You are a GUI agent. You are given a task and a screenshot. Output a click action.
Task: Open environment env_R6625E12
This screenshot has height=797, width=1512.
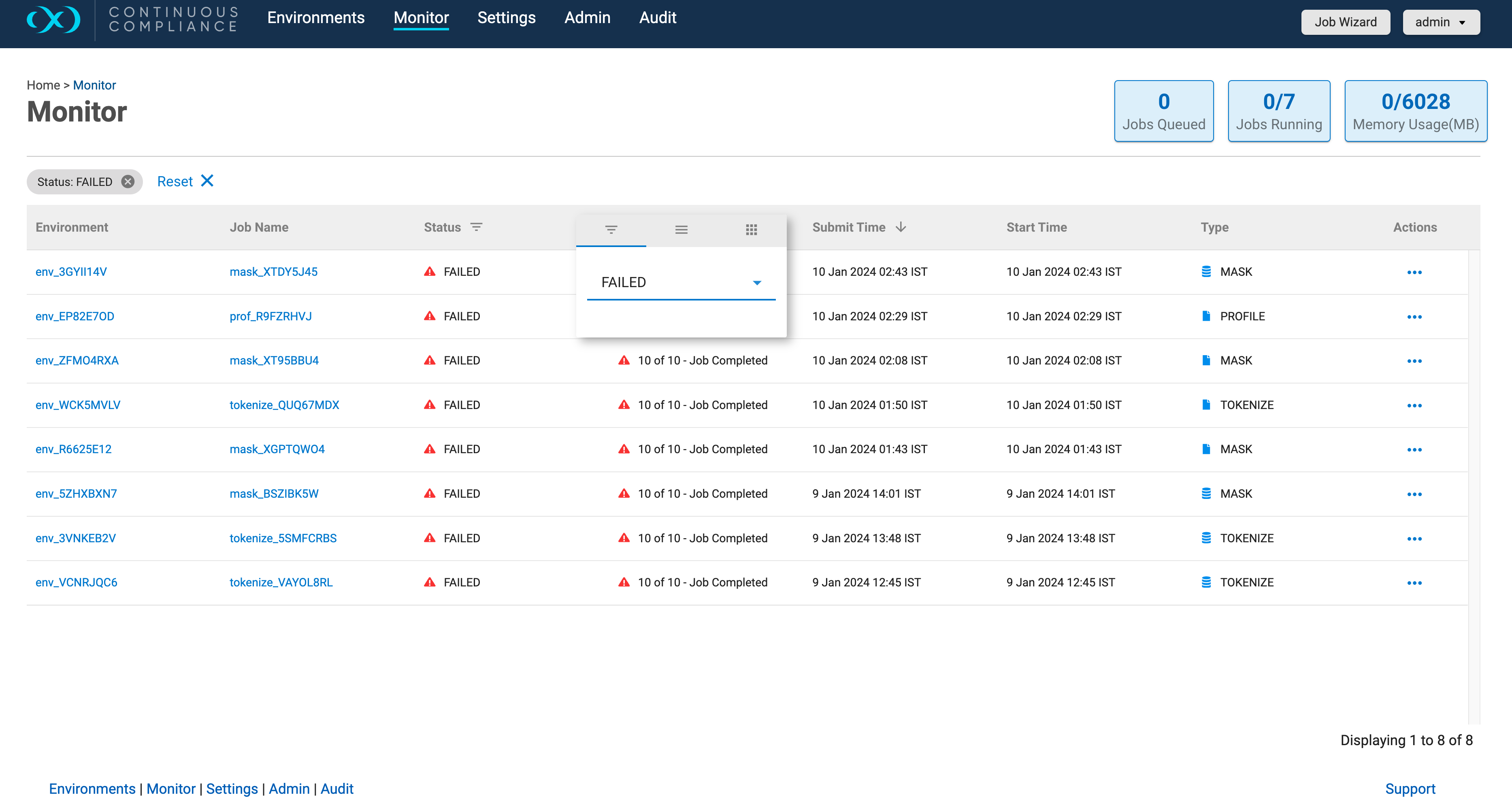tap(73, 449)
